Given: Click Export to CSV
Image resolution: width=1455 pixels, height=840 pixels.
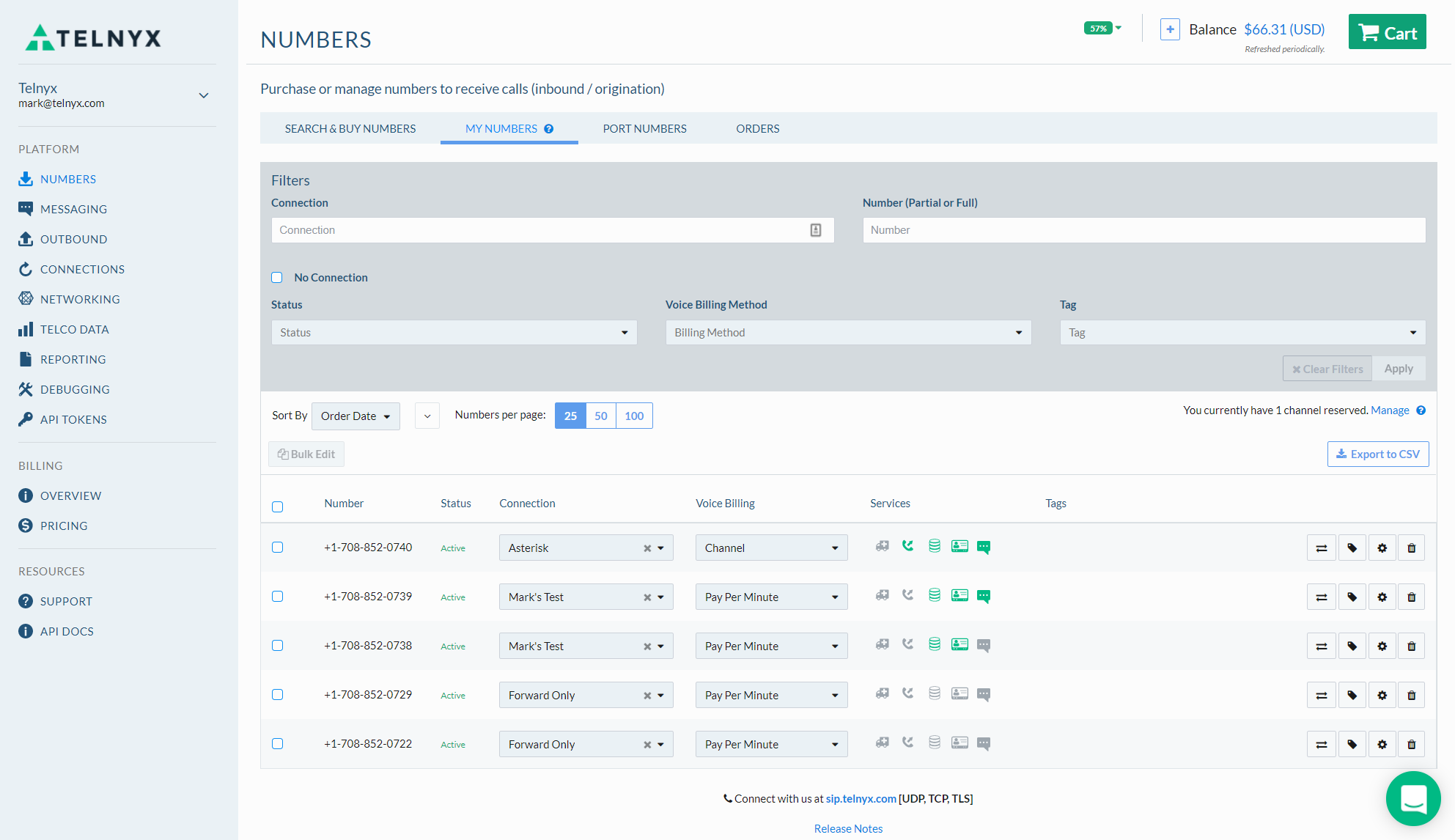Looking at the screenshot, I should (x=1377, y=454).
